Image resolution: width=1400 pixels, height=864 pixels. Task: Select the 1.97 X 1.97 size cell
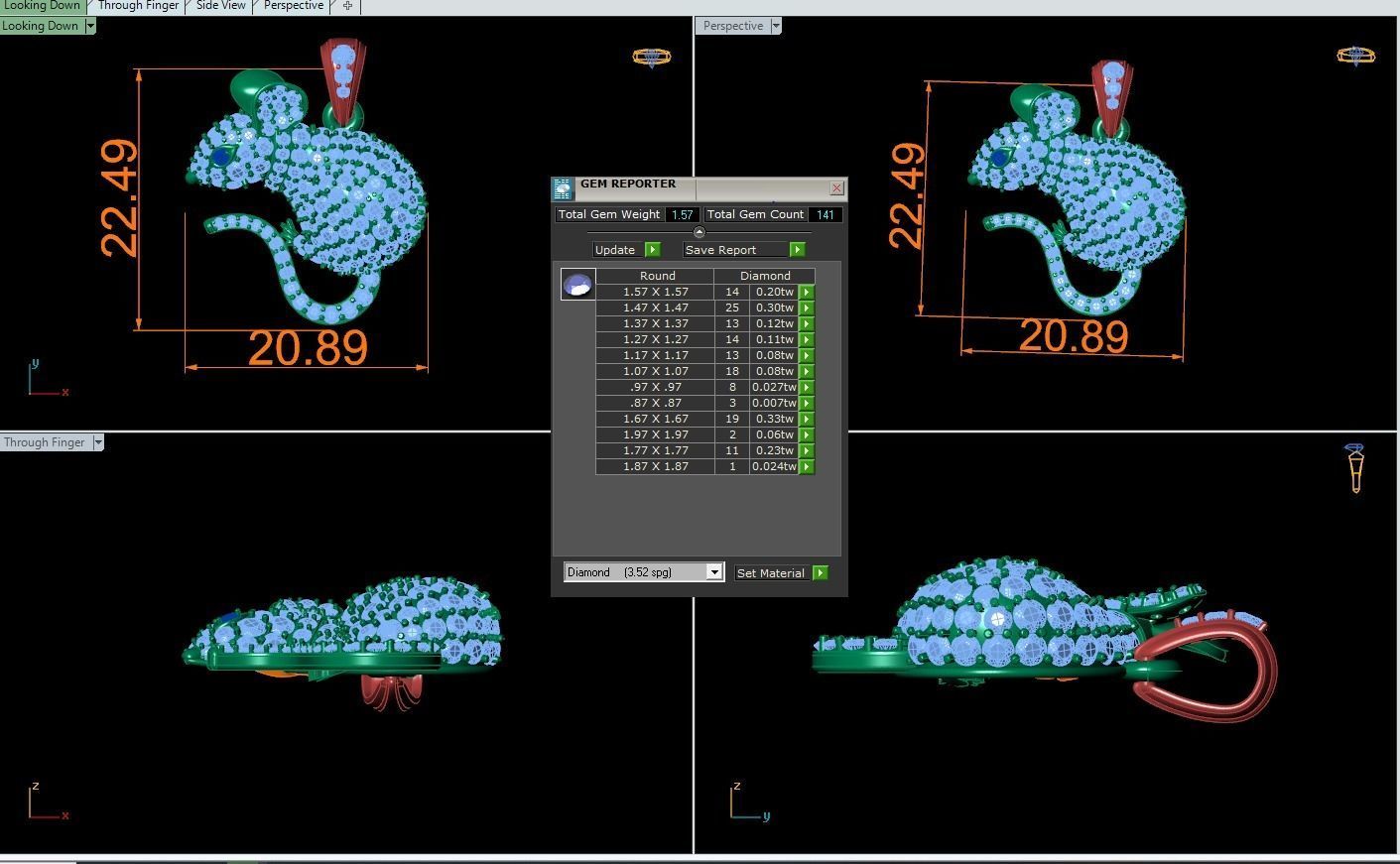click(655, 434)
